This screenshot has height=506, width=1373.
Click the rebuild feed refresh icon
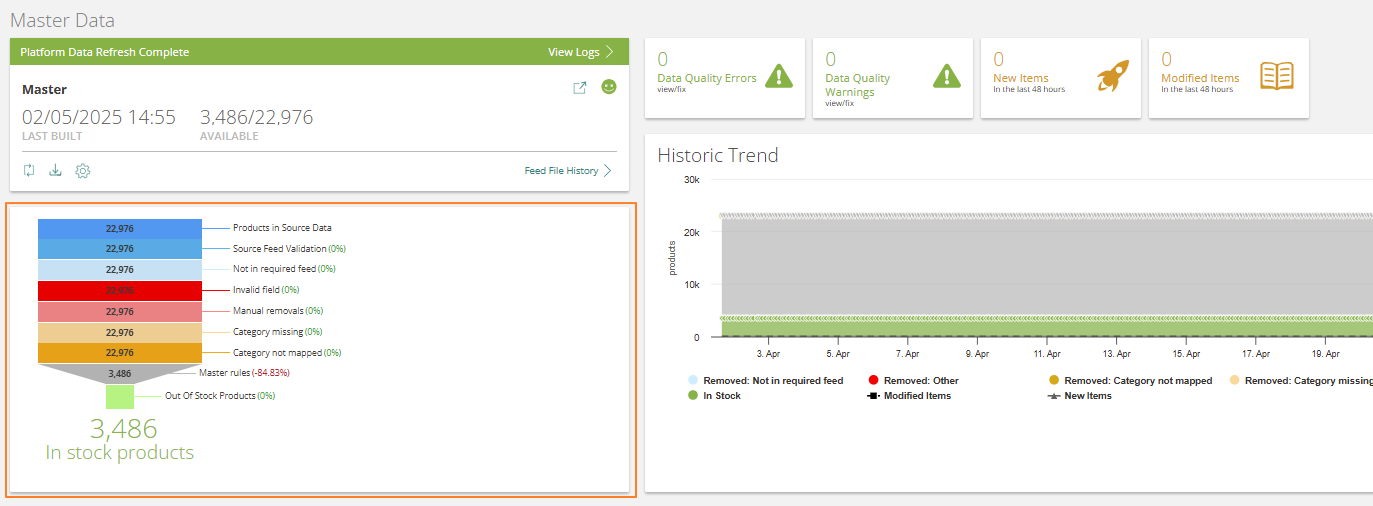coord(29,171)
